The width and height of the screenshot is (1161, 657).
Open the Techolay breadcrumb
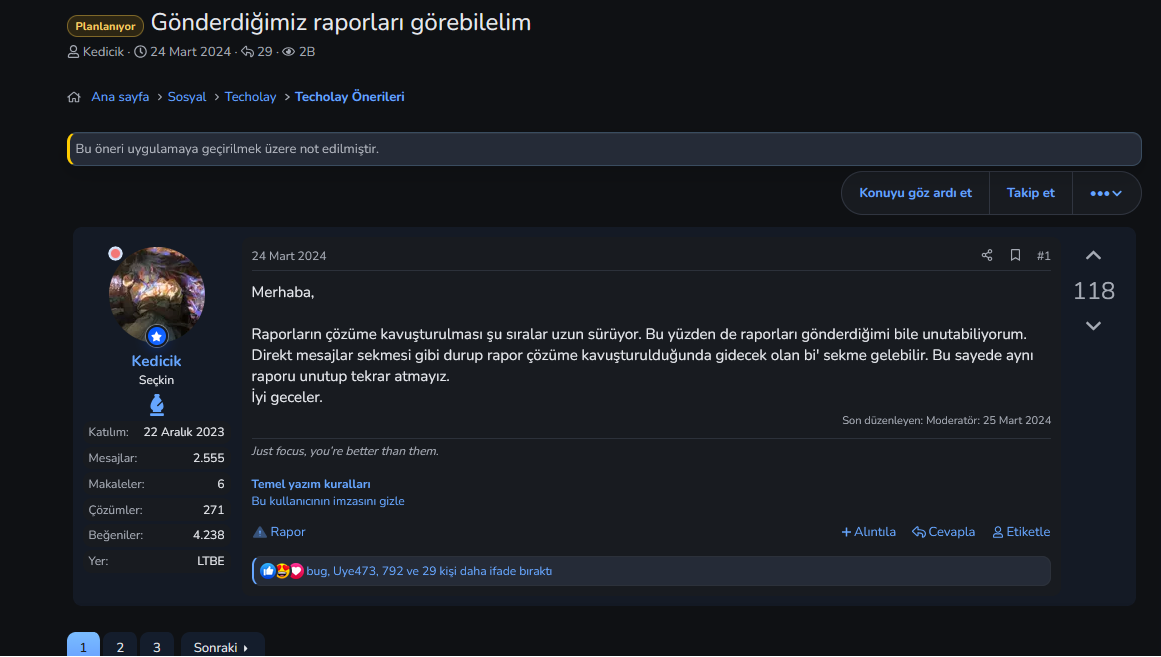250,97
